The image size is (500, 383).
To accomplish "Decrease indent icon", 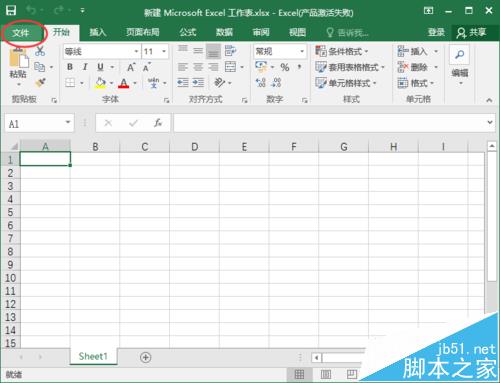I will point(183,82).
